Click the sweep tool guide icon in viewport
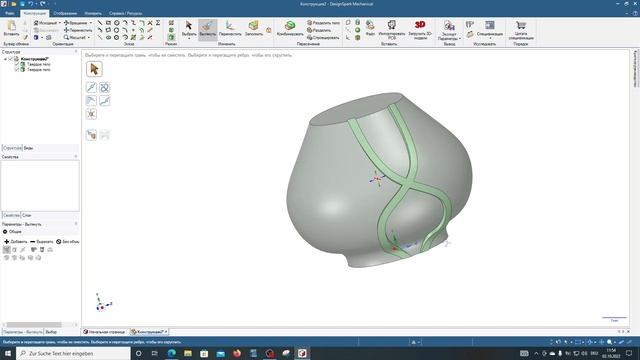The image size is (640, 360). click(x=105, y=100)
